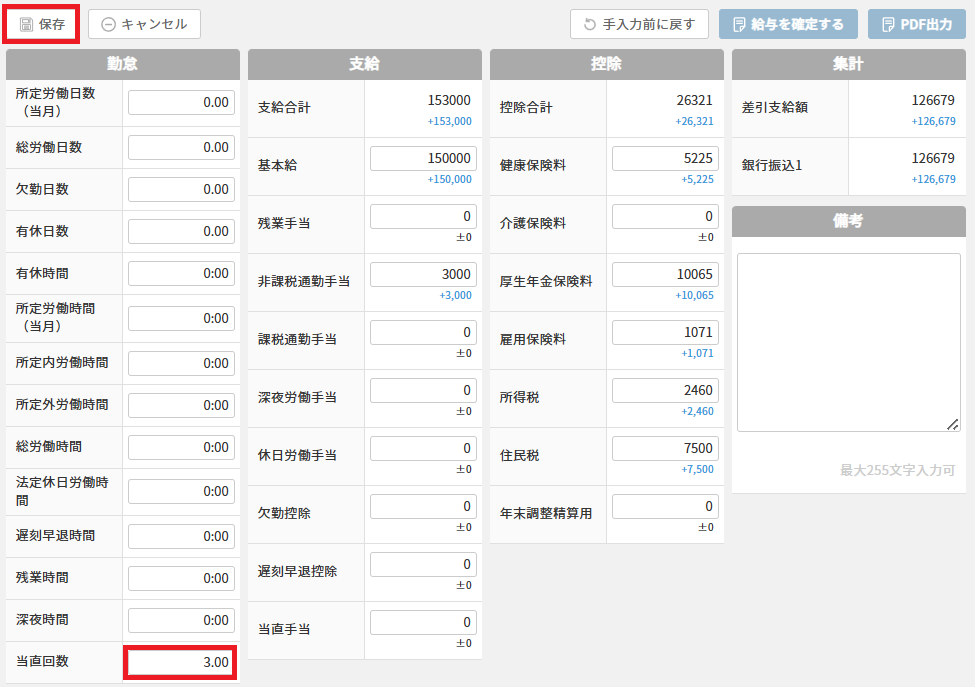
Task: Edit the 有休日数 field
Action: pyautogui.click(x=181, y=231)
